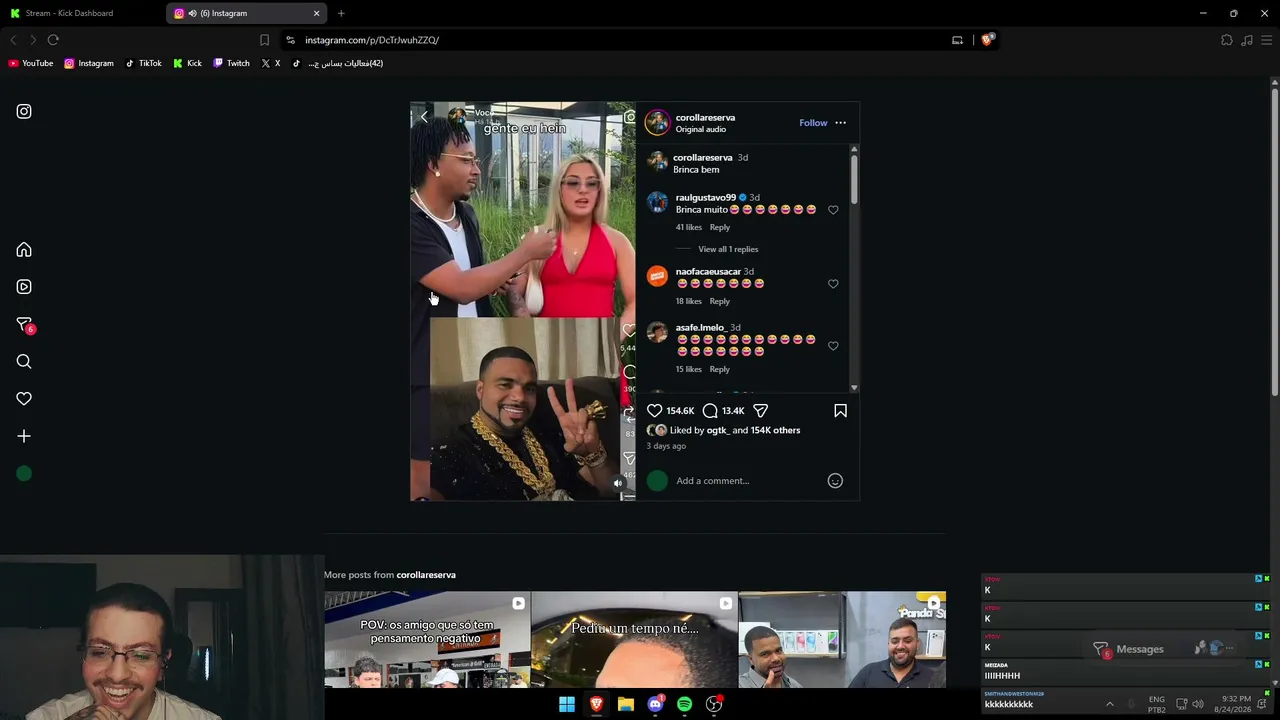Open Windows Start menu
1280x720 pixels.
(x=567, y=704)
